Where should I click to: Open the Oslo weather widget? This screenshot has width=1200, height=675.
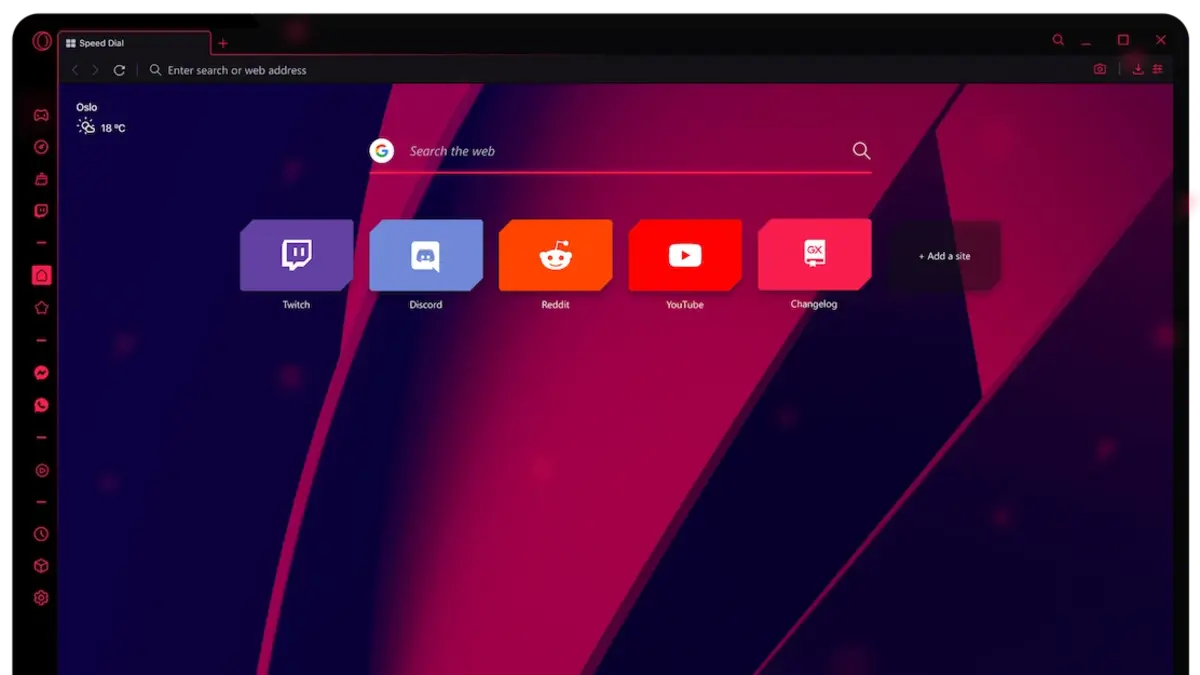pos(100,118)
